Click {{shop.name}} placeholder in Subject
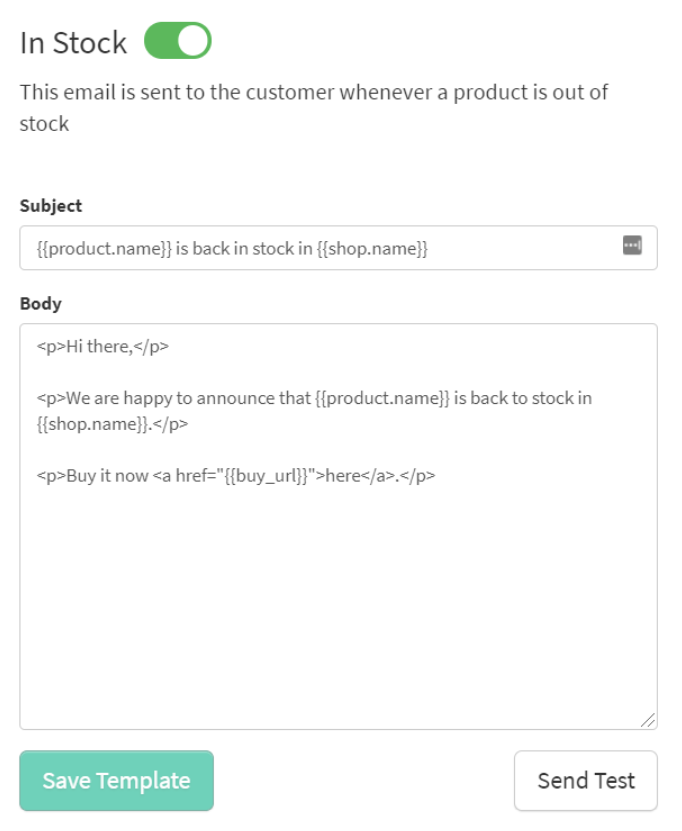682x831 pixels. tap(373, 249)
